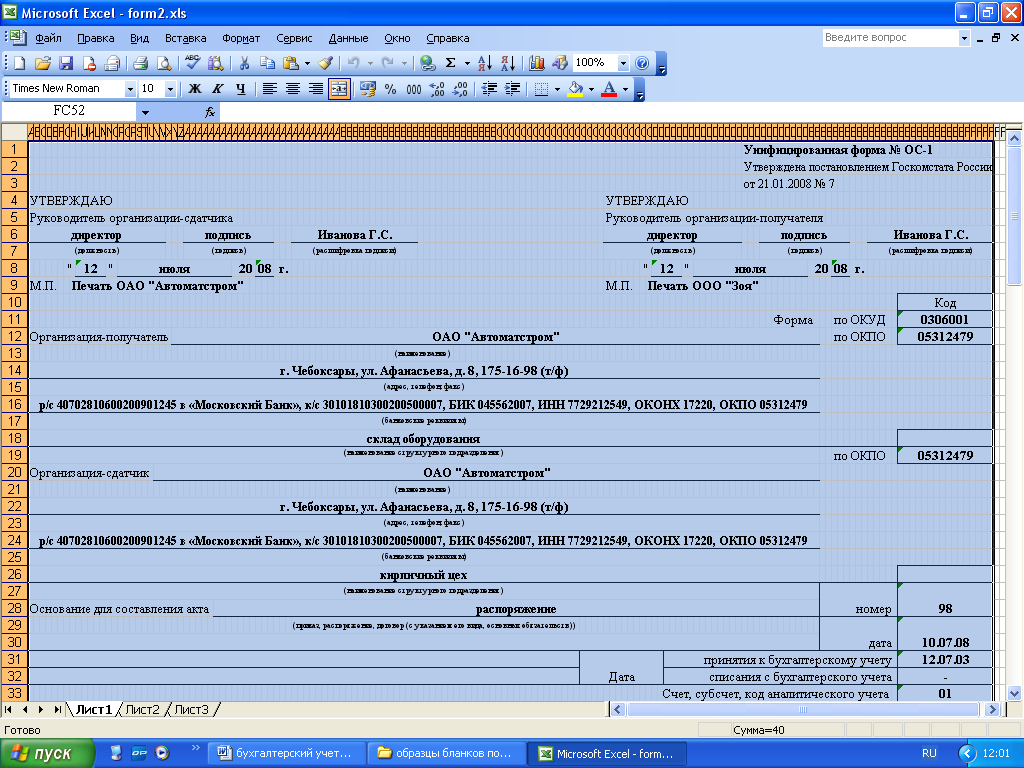Toggle bold formatting (Ж)
Image resolution: width=1024 pixels, height=768 pixels.
pos(195,89)
